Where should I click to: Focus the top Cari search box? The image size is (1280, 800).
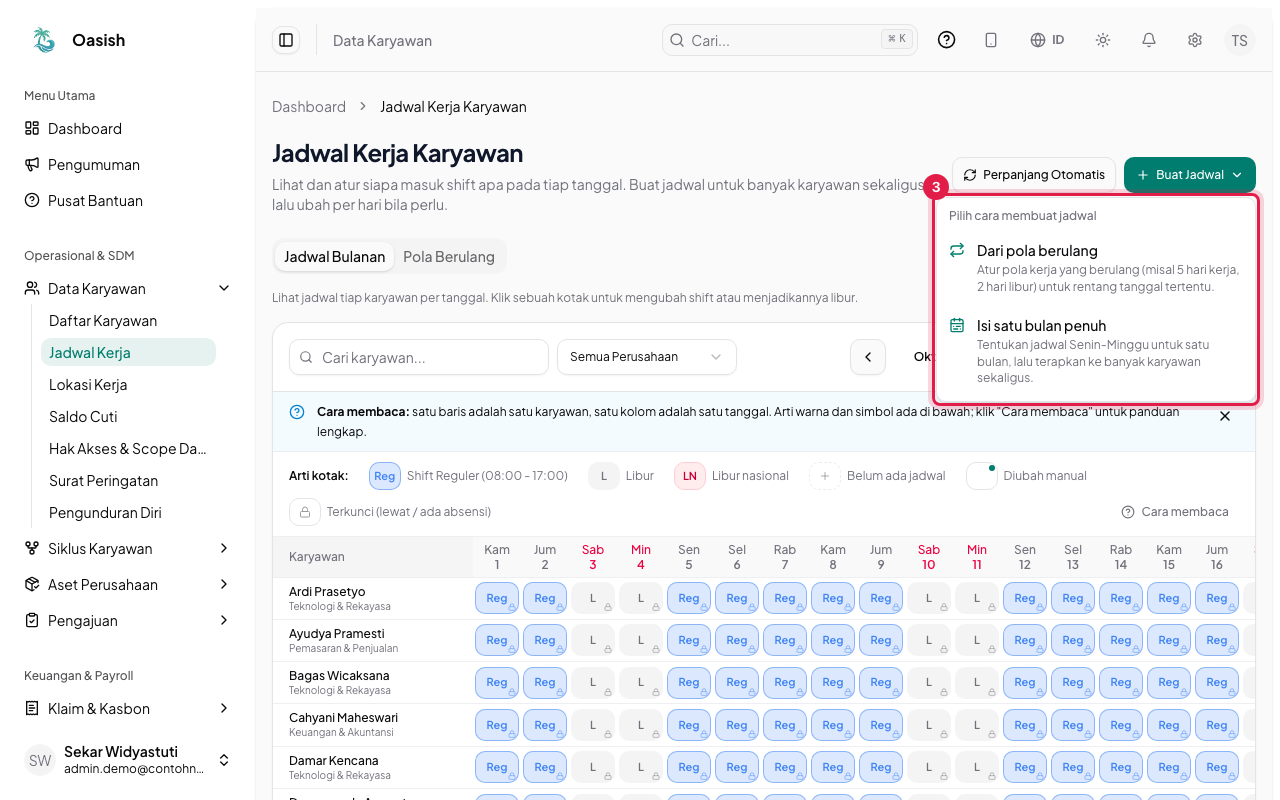click(x=790, y=40)
